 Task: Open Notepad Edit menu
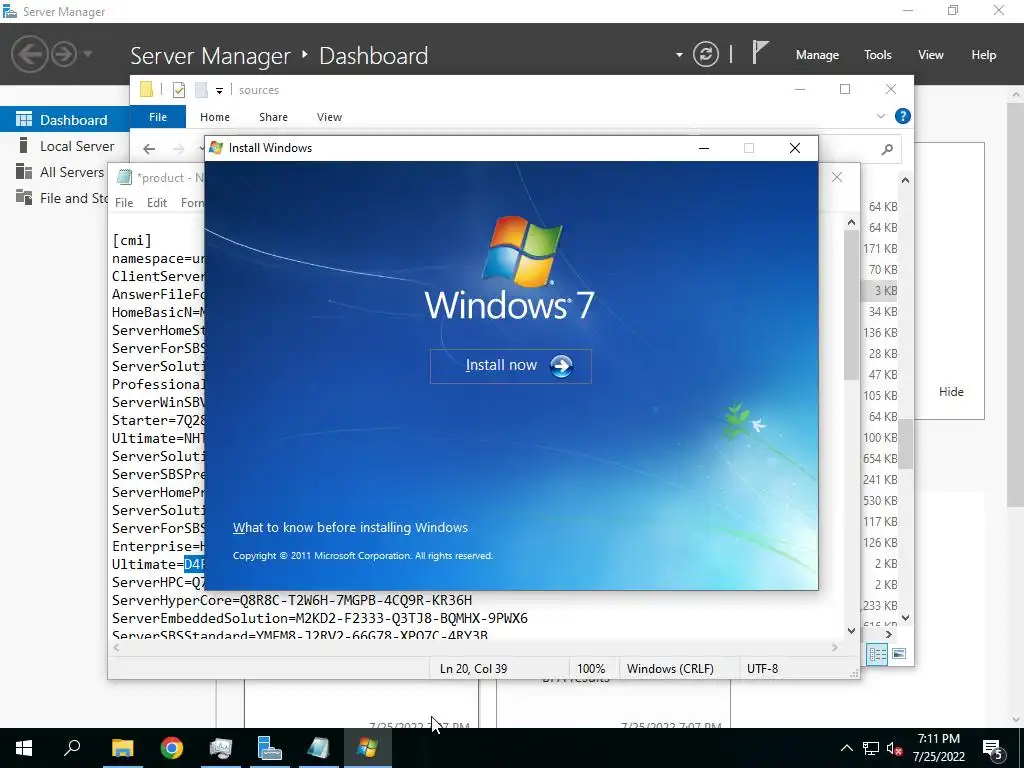pyautogui.click(x=157, y=203)
